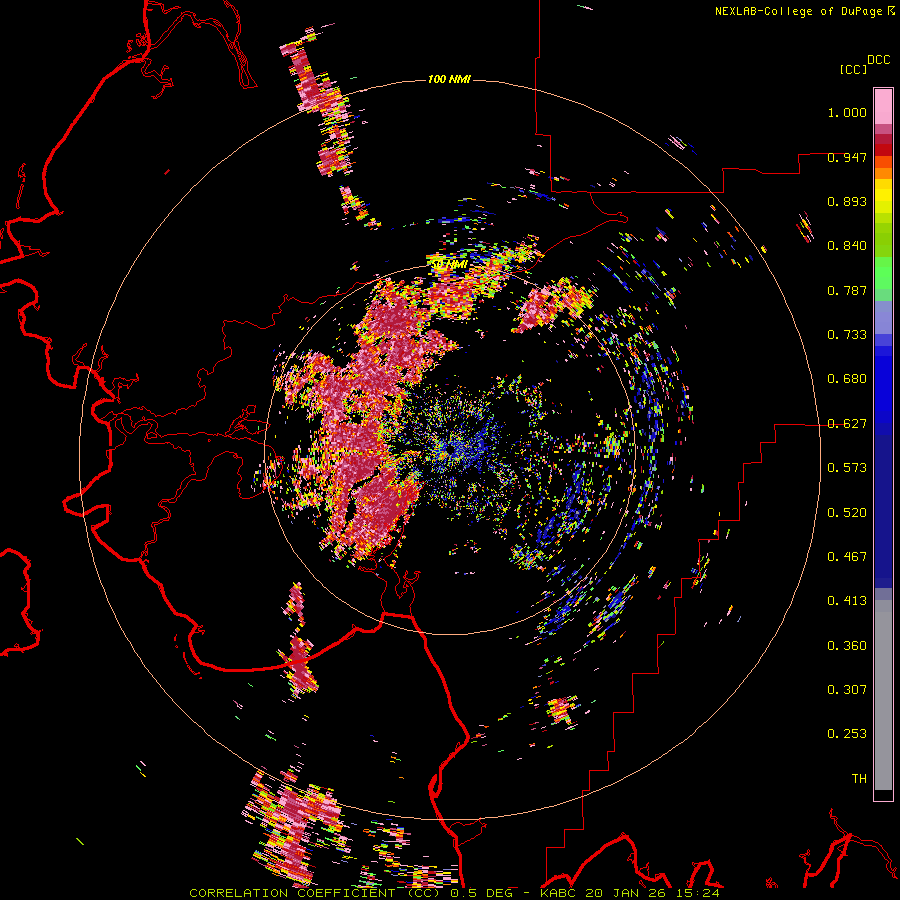Click the TH threshold label on legend
Viewport: 900px width, 900px height.
859,779
